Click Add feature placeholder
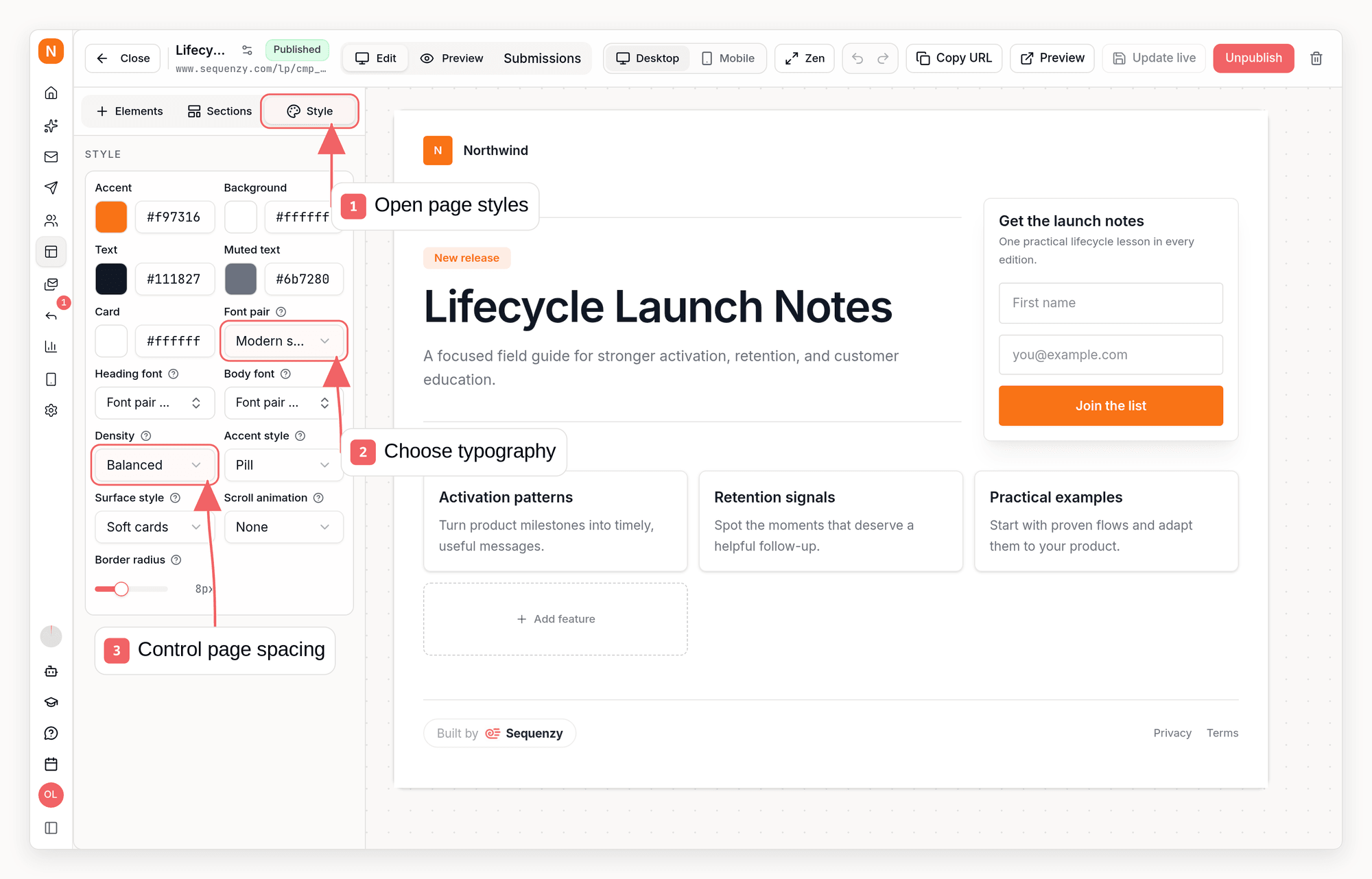 tap(556, 619)
